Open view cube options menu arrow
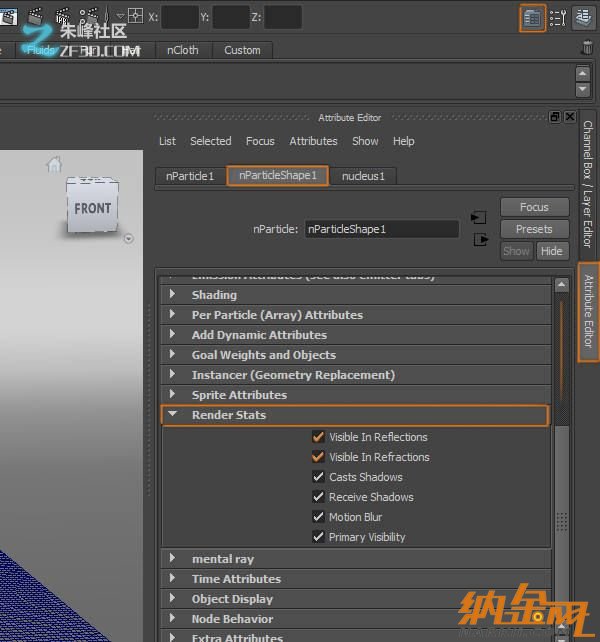Screen dimensions: 600x642 tap(129, 238)
